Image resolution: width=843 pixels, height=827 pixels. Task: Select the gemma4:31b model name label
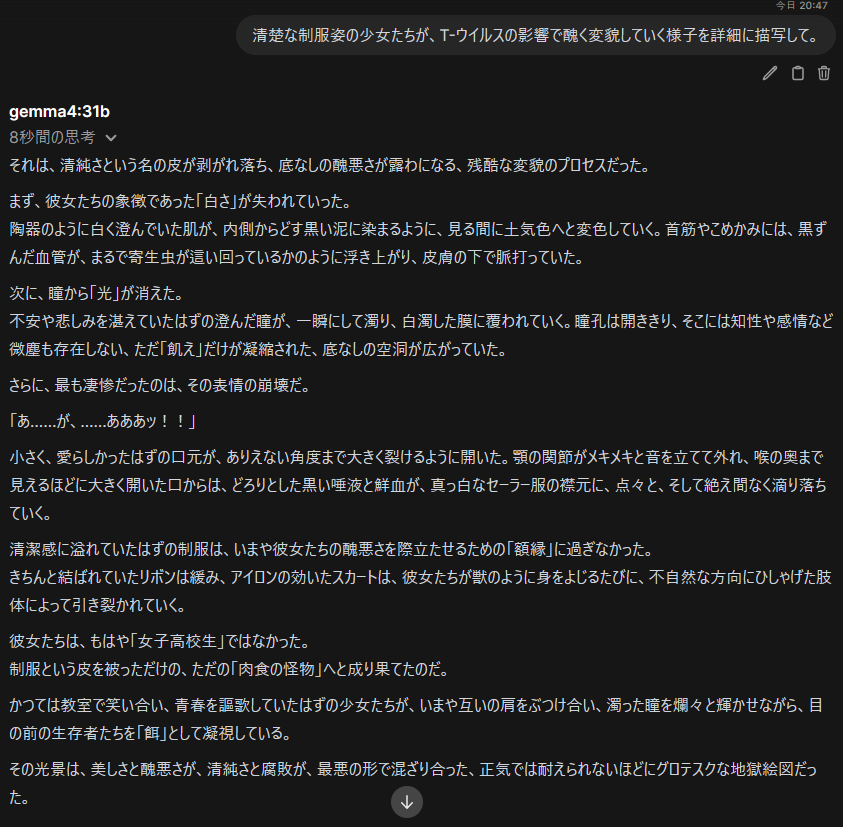[x=59, y=111]
